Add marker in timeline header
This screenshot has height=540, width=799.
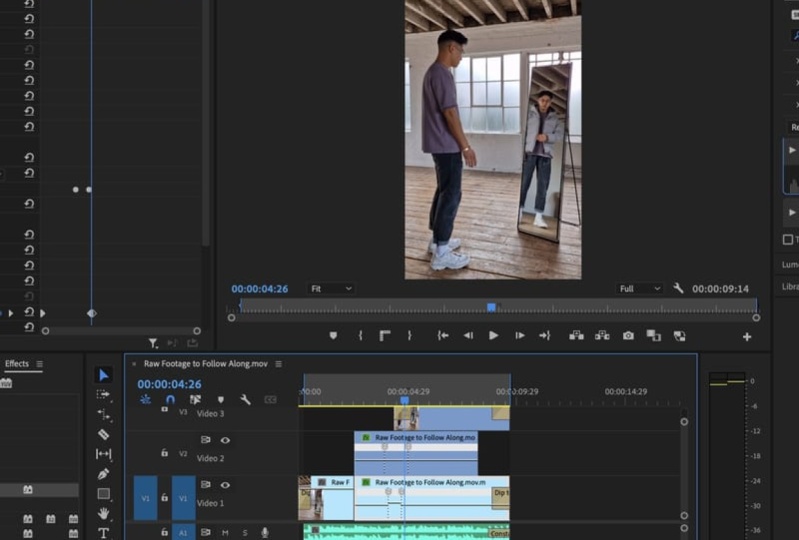click(x=221, y=400)
